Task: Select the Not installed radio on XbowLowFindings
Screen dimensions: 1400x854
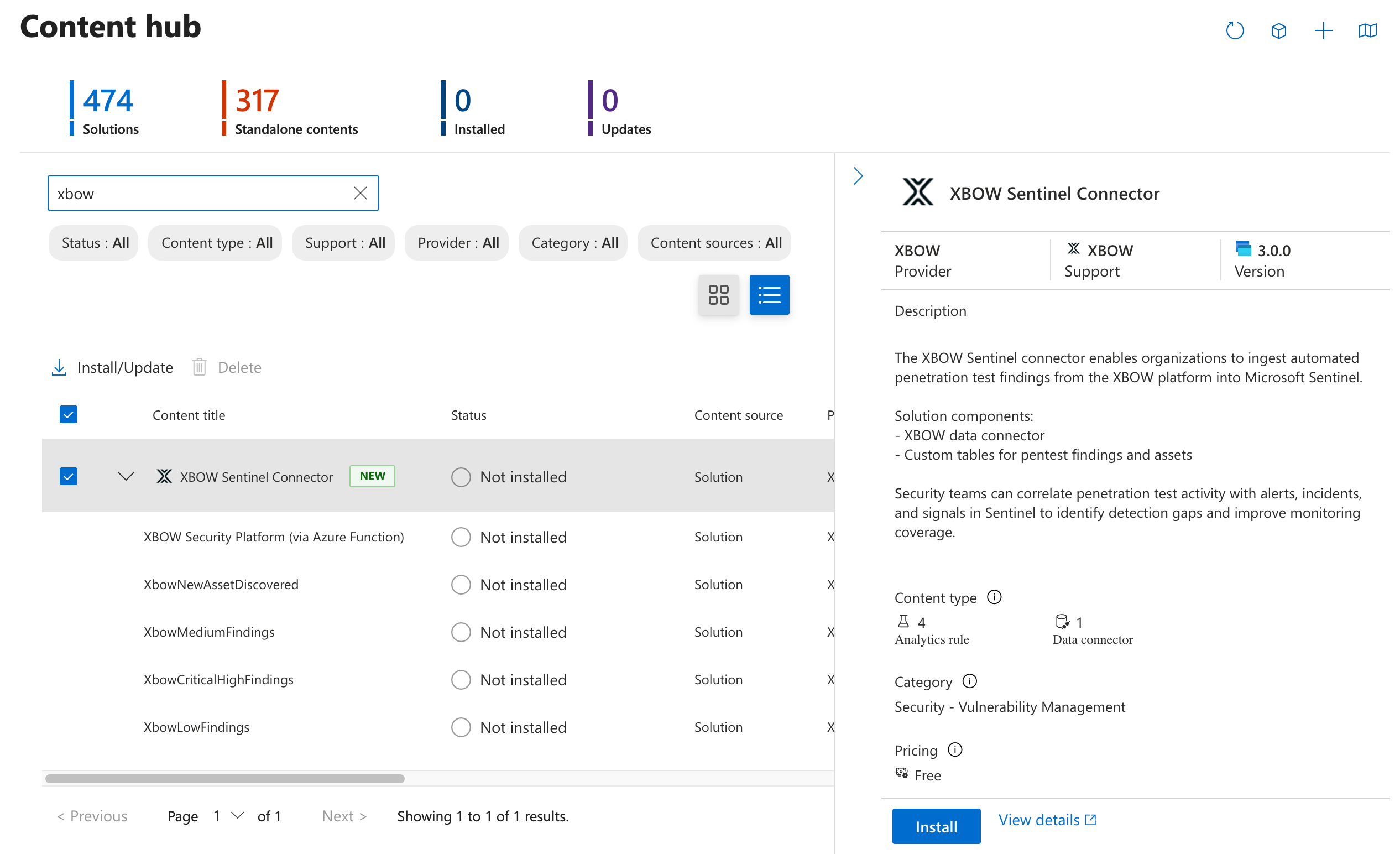Action: 461,727
